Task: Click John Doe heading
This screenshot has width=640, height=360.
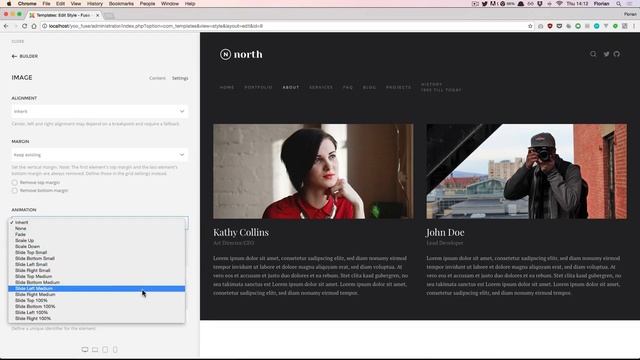Action: tap(445, 232)
